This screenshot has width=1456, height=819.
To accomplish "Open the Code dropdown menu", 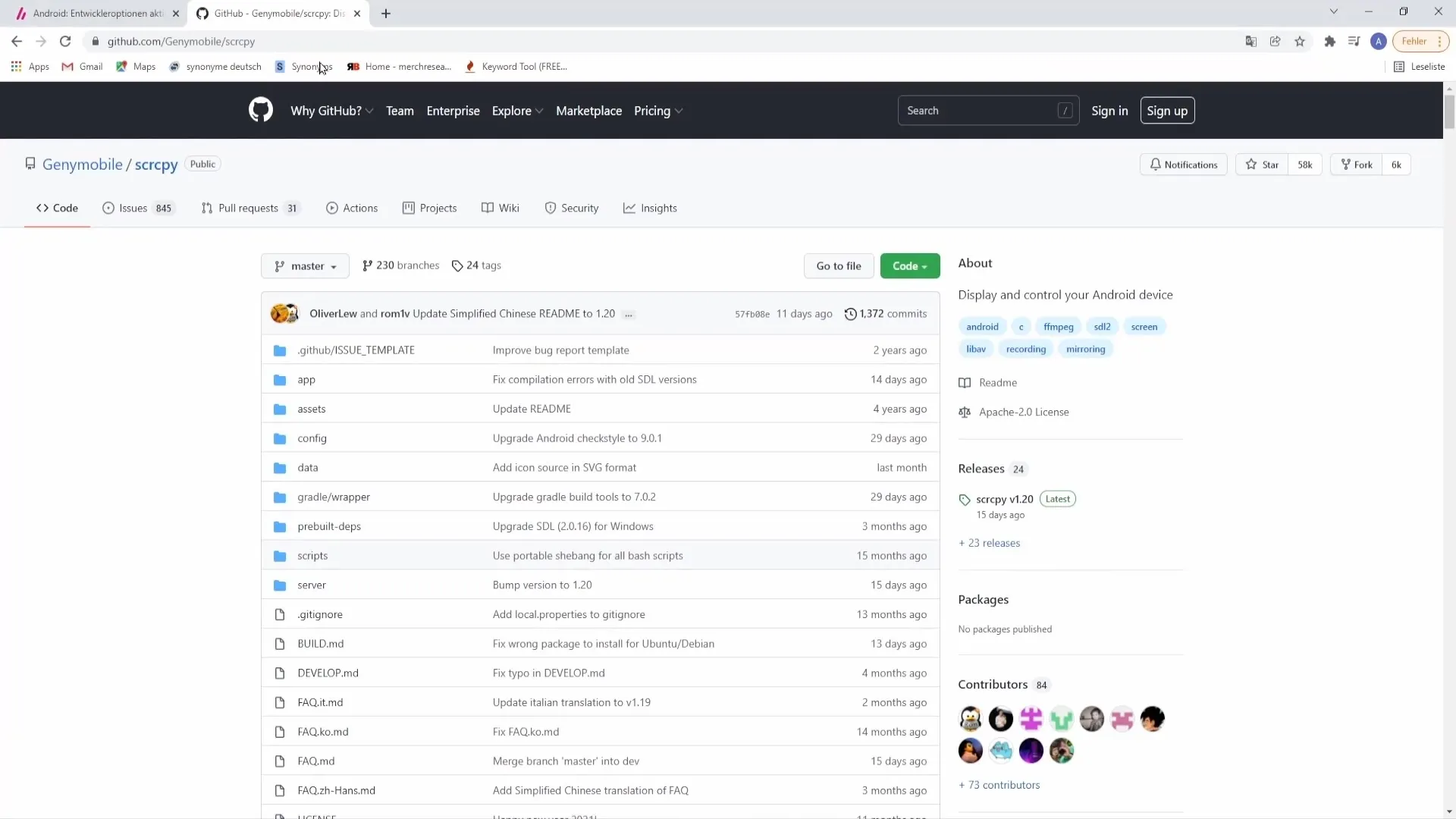I will click(x=908, y=265).
